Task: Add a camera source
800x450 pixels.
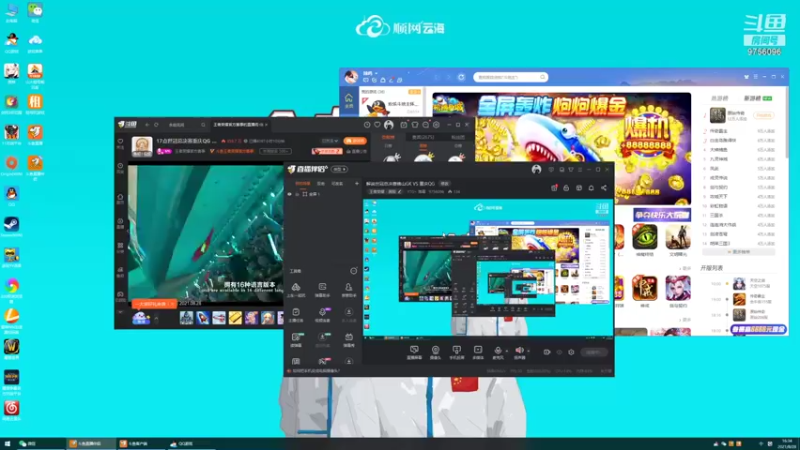Action: [435, 352]
